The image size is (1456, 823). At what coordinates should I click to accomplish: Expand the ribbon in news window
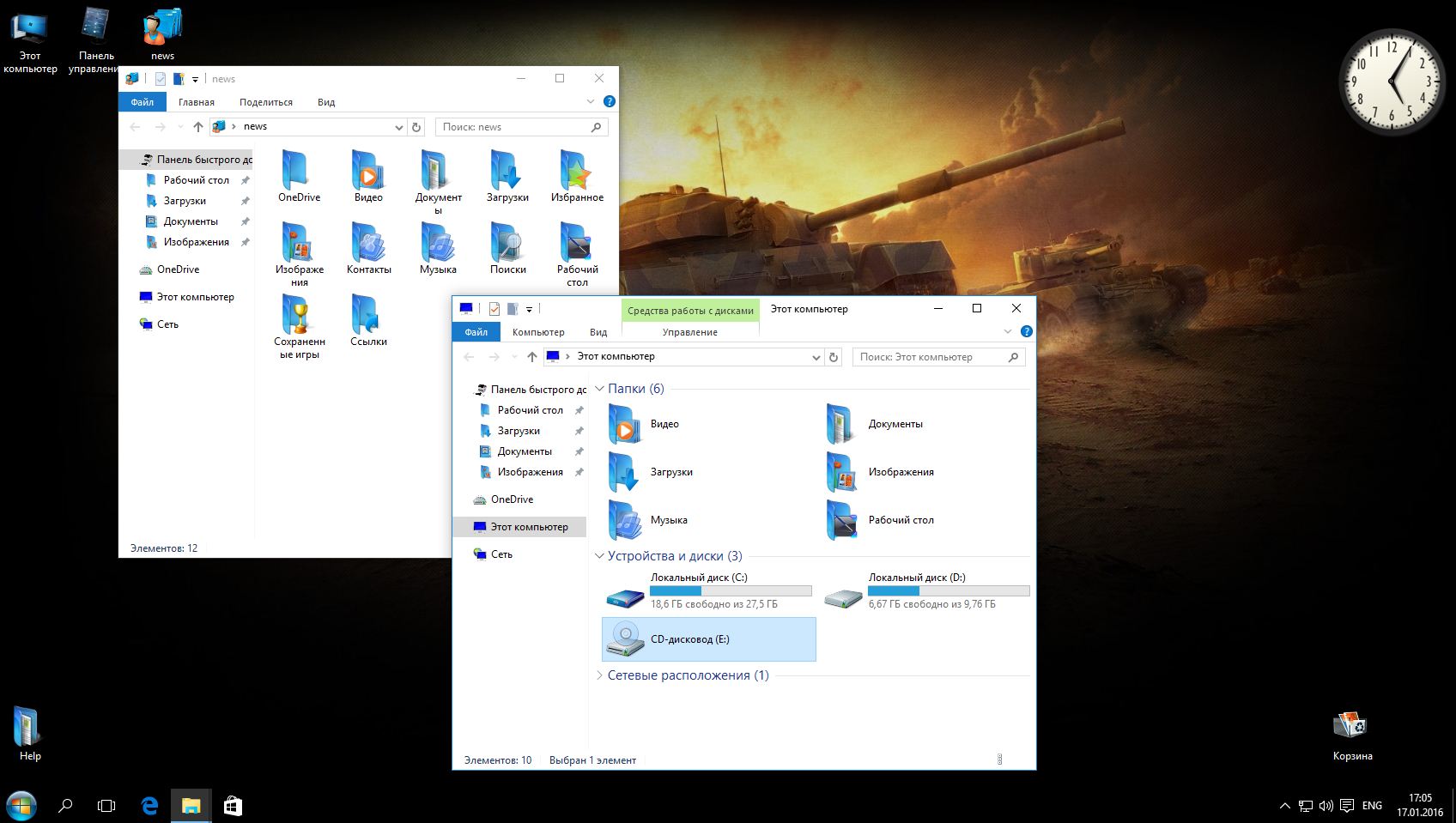pyautogui.click(x=591, y=101)
